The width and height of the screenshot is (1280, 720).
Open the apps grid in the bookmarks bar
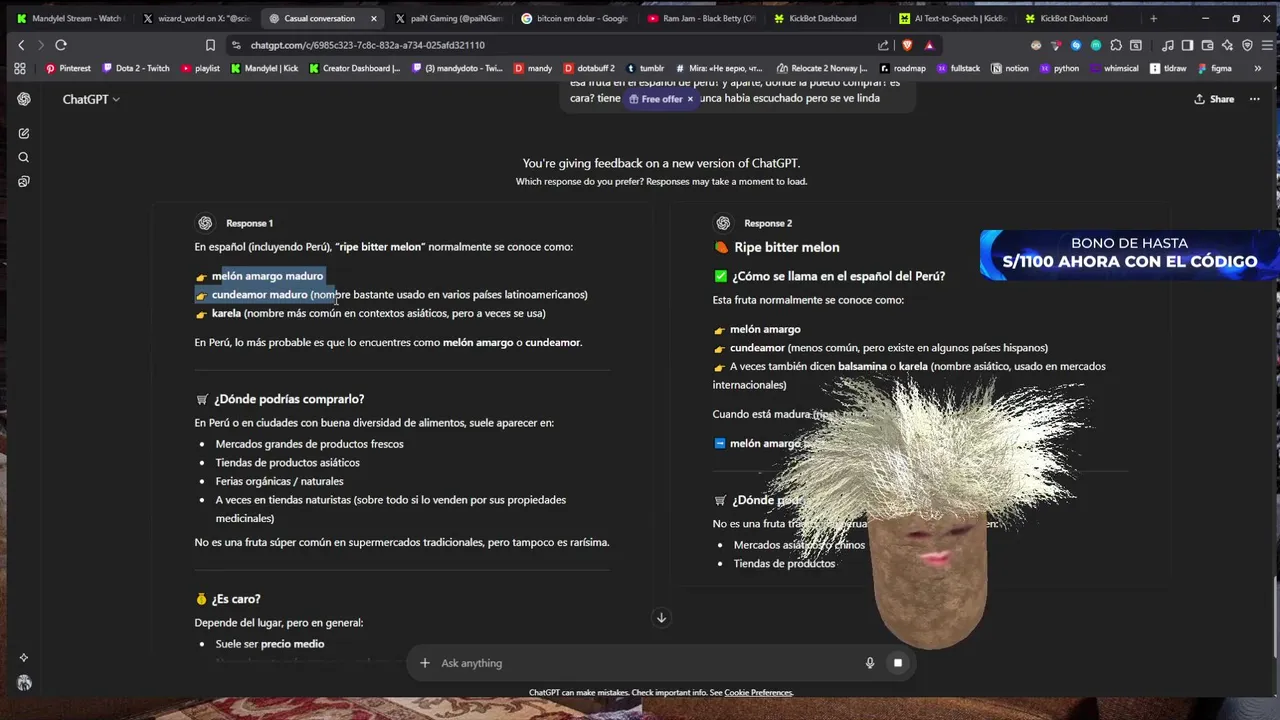click(19, 68)
